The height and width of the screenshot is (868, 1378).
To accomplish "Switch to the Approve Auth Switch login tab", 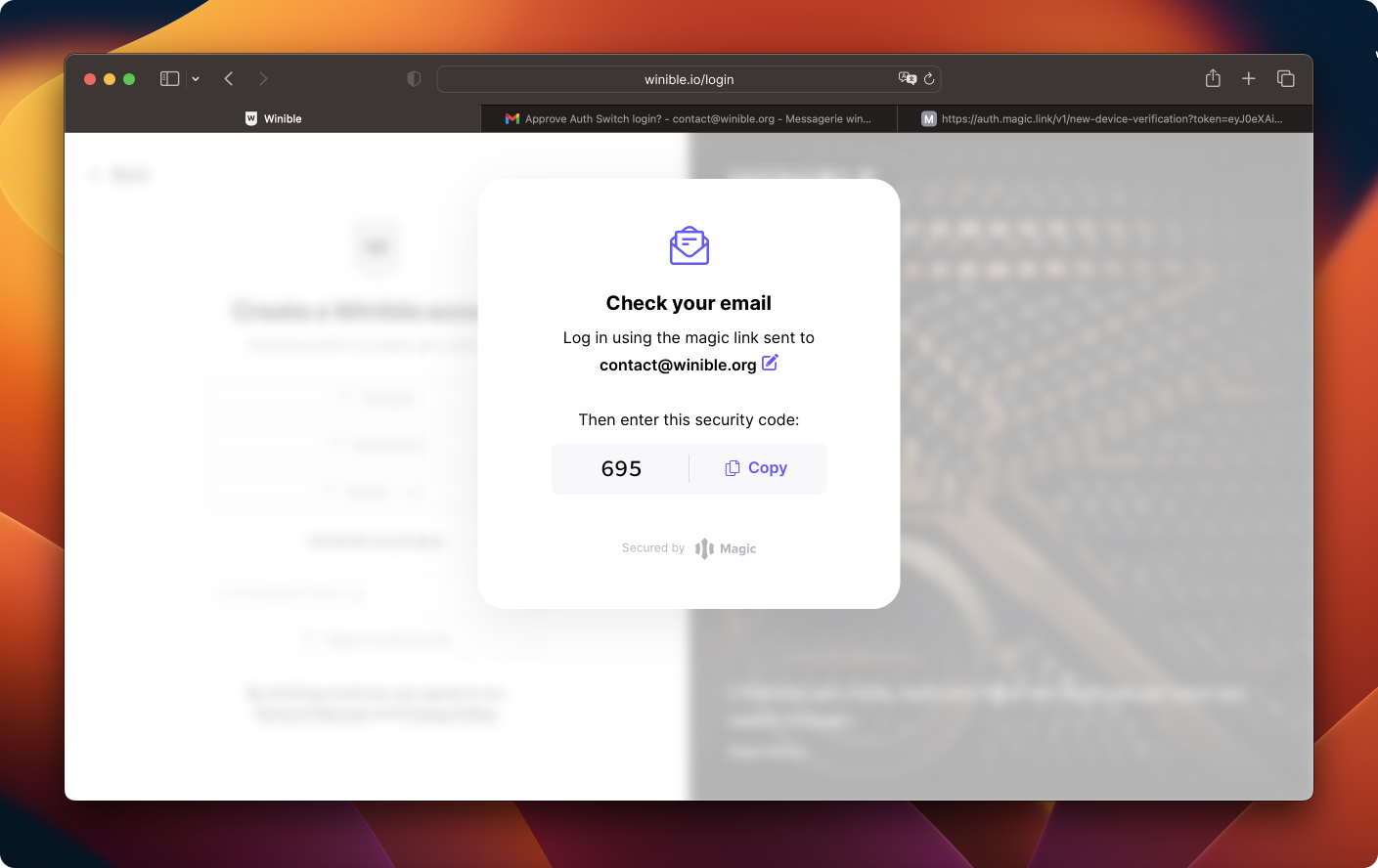I will click(689, 118).
